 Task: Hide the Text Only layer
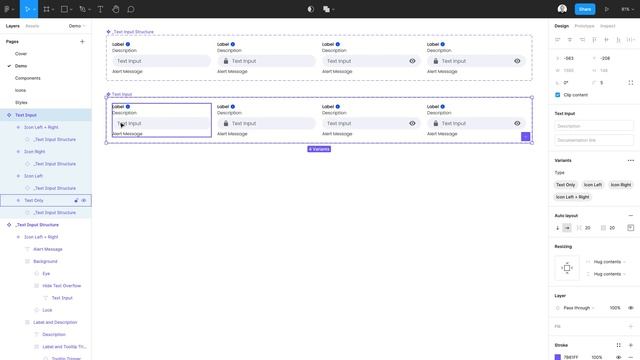click(x=84, y=200)
